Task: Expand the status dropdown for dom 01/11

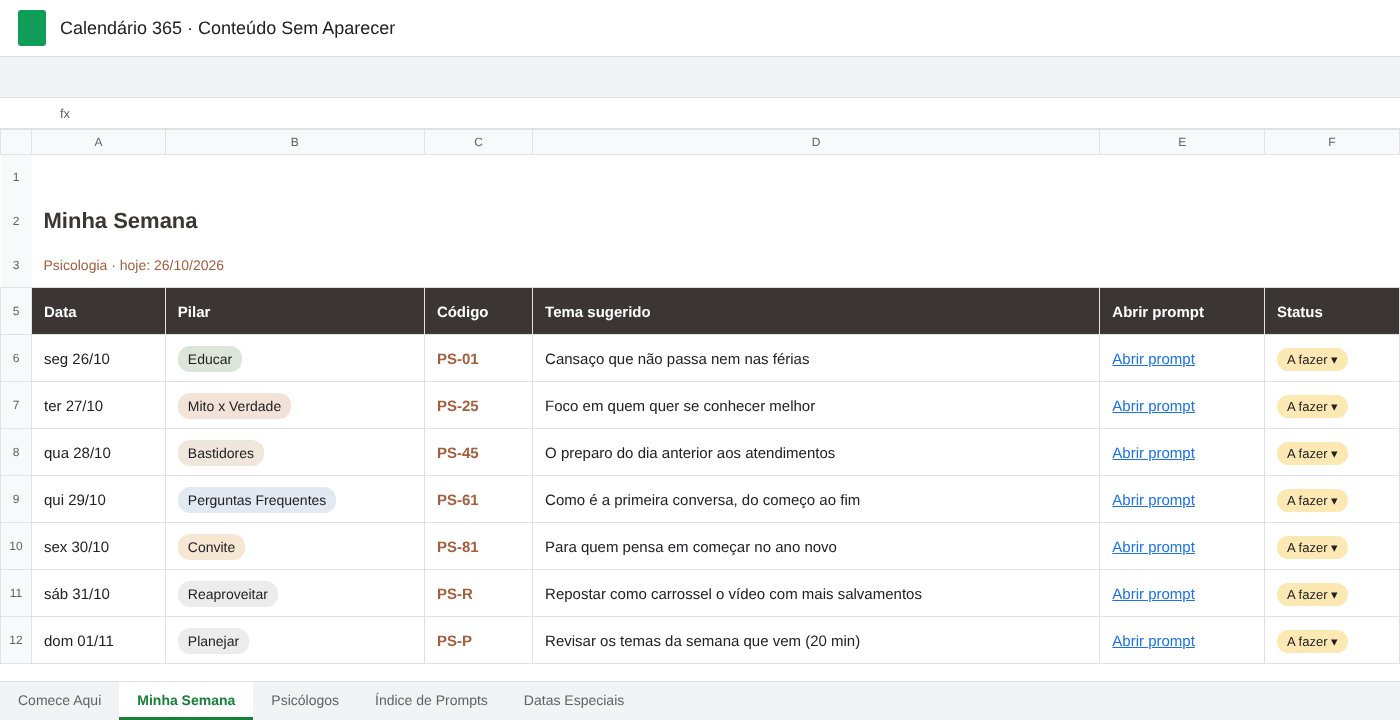Action: click(x=1312, y=641)
